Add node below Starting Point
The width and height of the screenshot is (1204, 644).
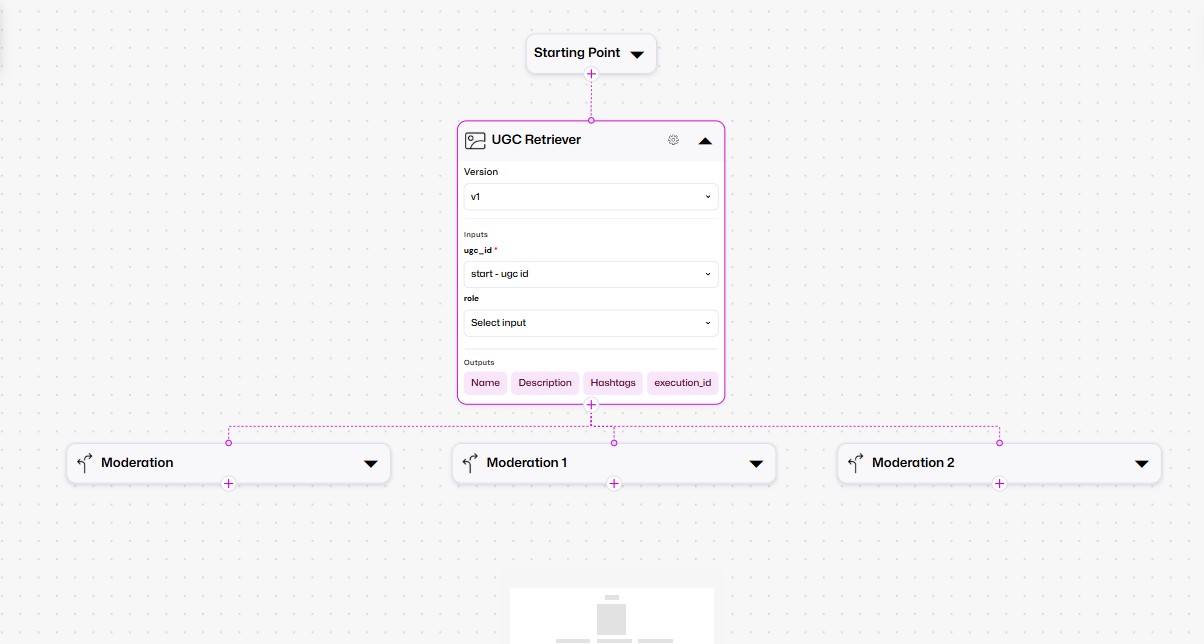[591, 74]
